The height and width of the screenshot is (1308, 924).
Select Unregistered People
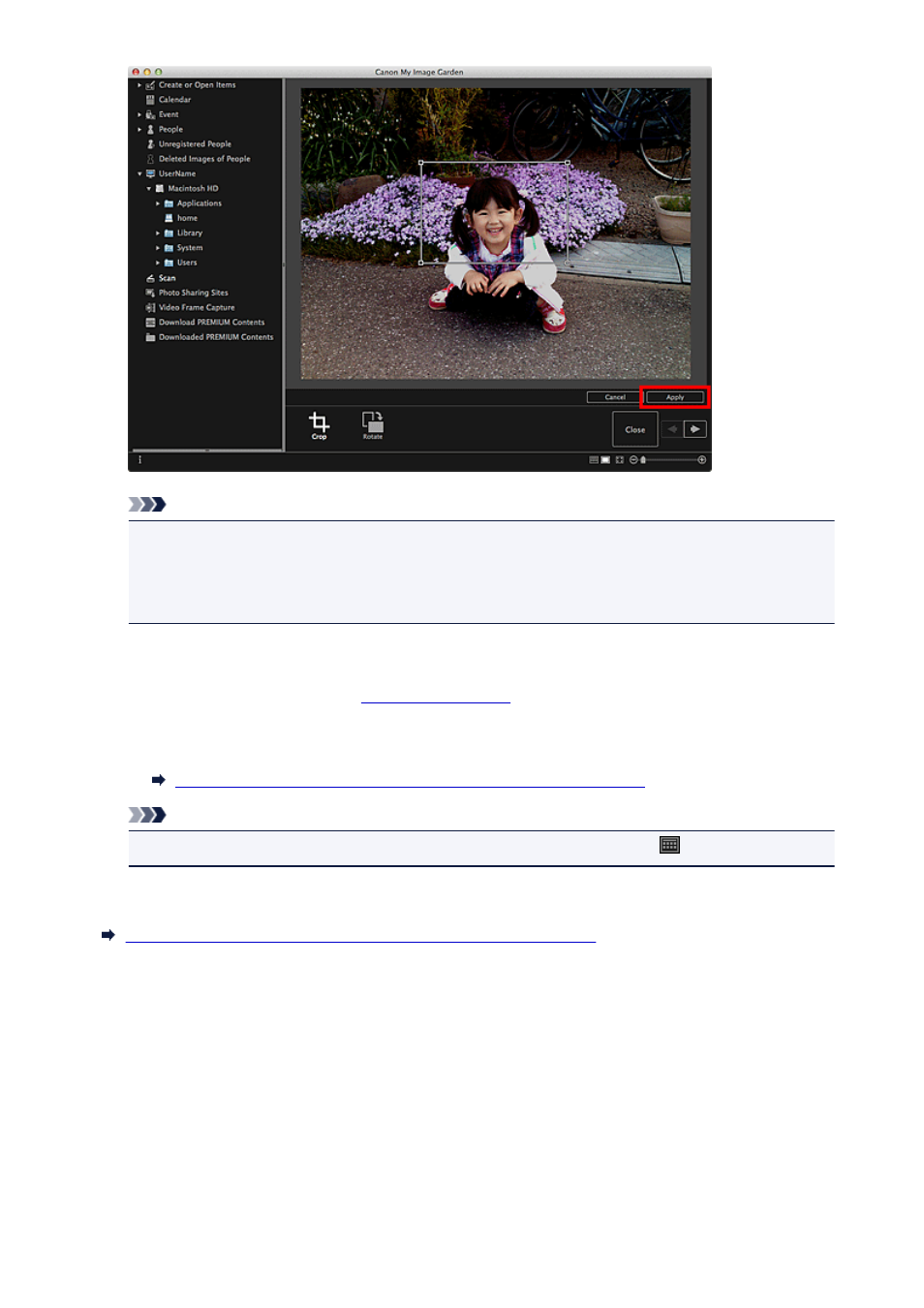pos(195,144)
